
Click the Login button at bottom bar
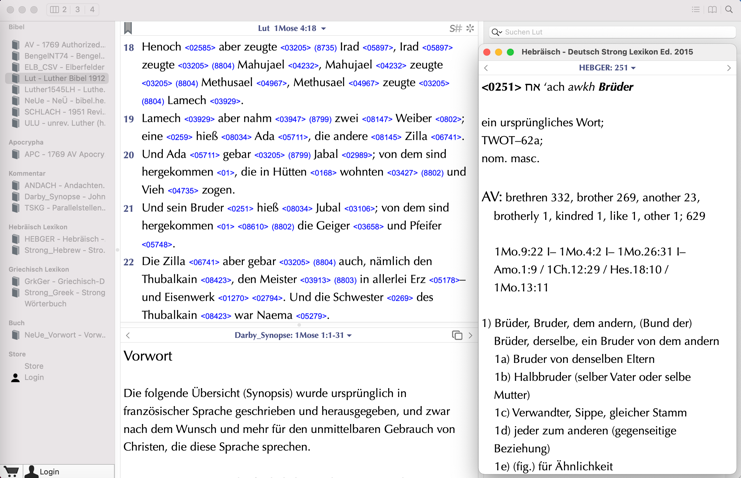[x=49, y=471]
